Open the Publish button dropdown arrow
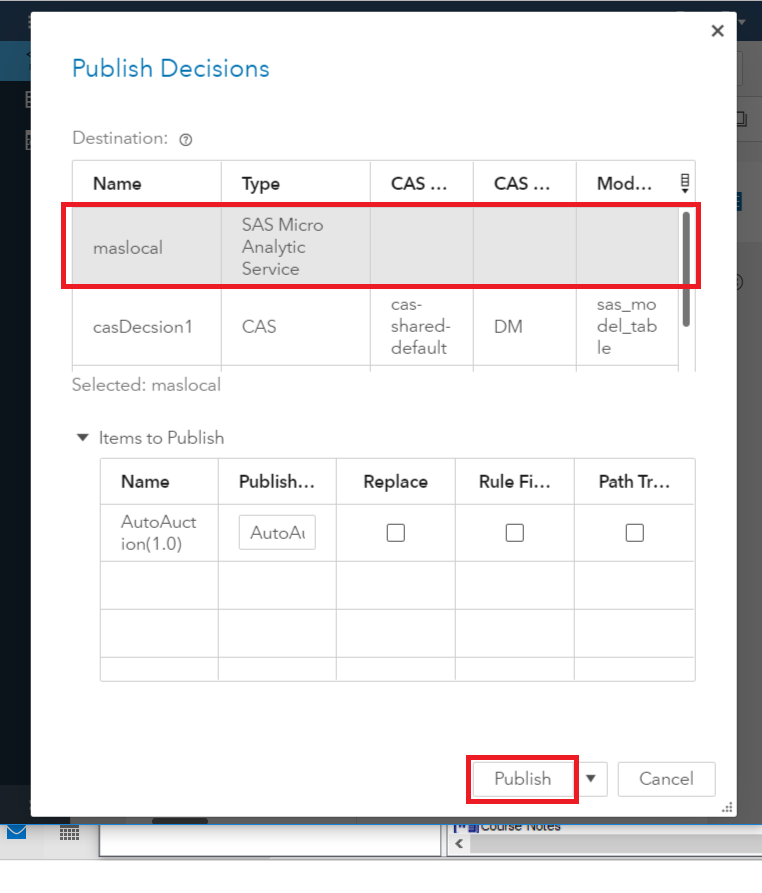This screenshot has width=762, height=893. (592, 778)
